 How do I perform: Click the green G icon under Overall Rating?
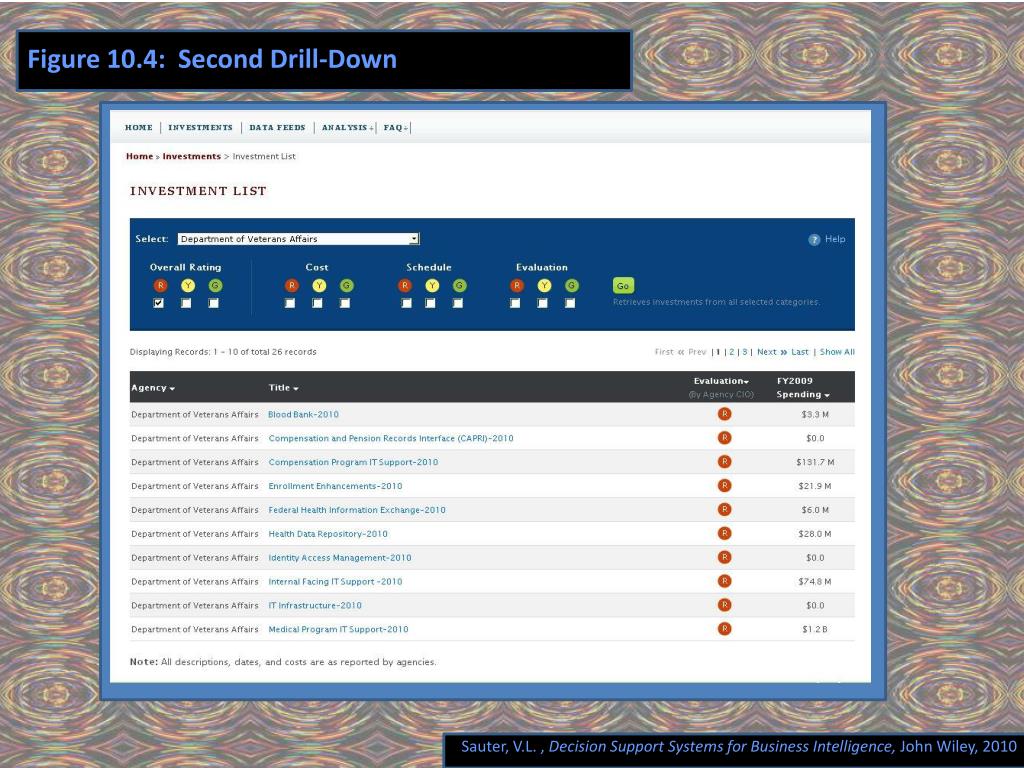tap(215, 285)
